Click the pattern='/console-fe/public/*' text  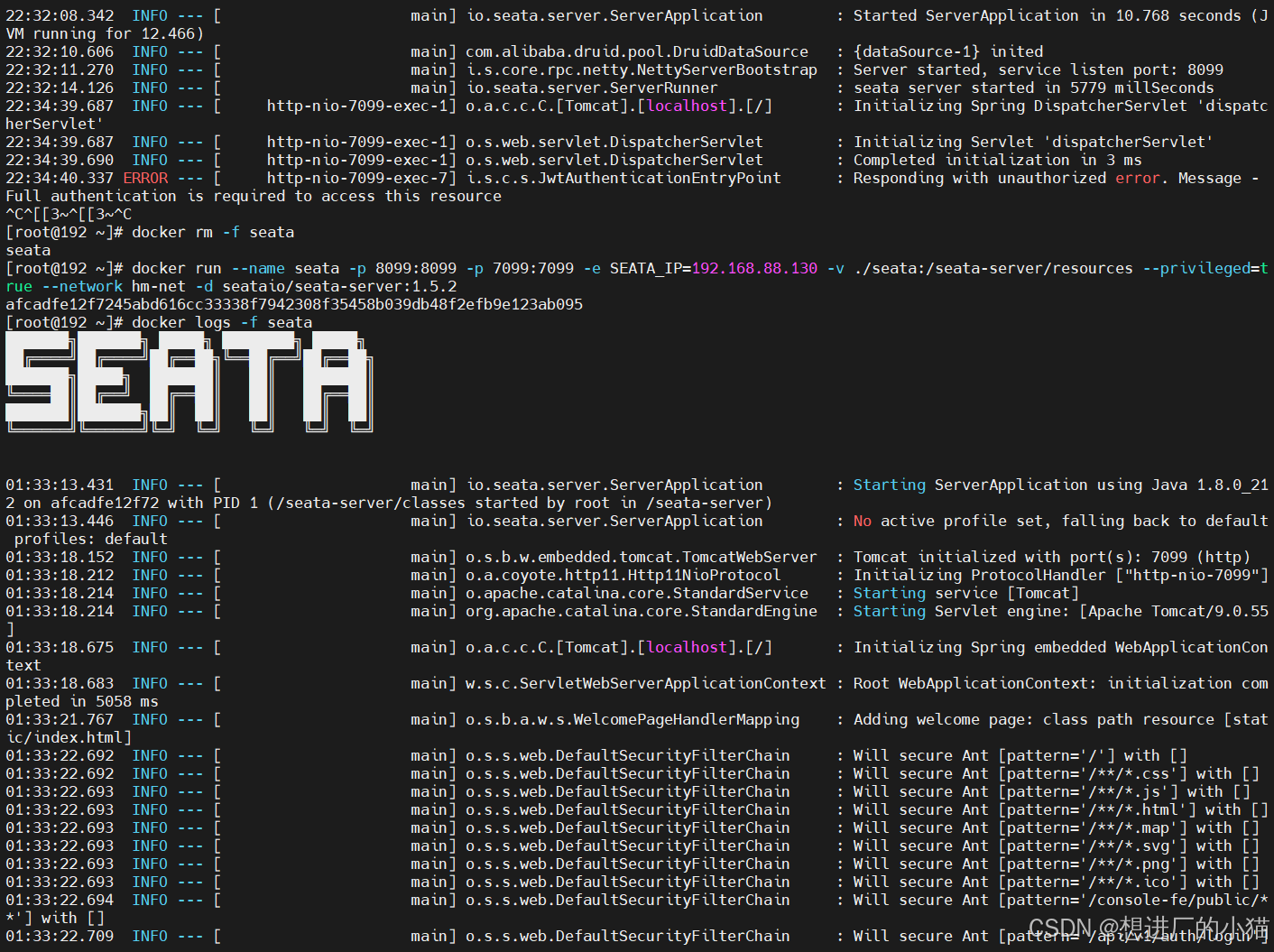click(1138, 900)
